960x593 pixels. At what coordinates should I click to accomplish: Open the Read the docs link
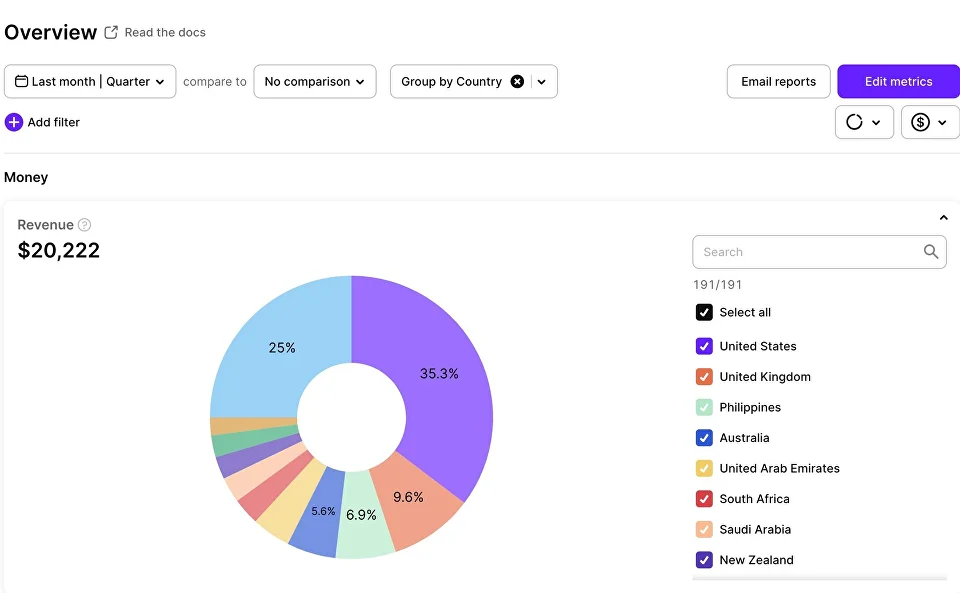point(165,32)
